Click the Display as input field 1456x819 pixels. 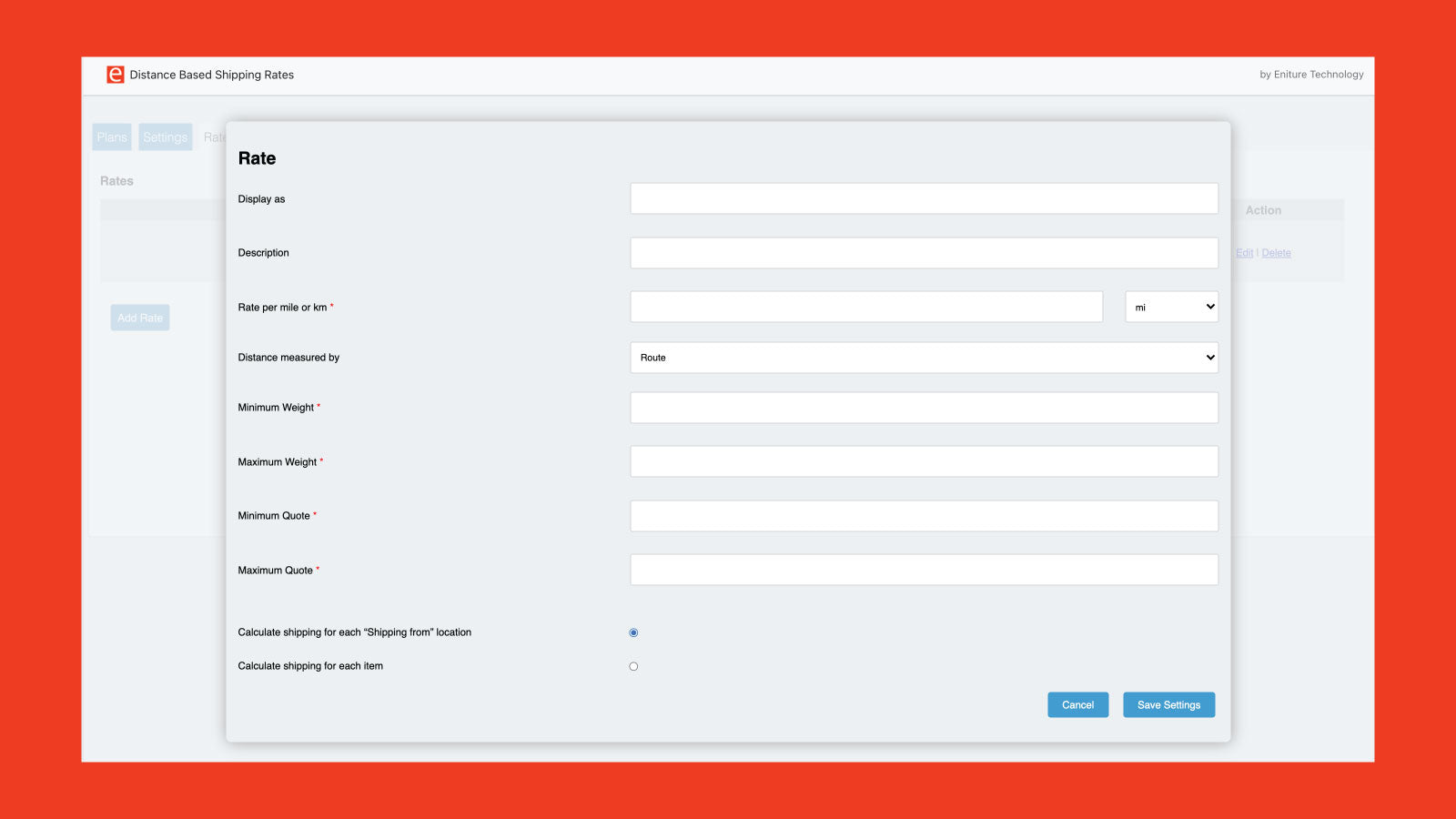pos(924,198)
